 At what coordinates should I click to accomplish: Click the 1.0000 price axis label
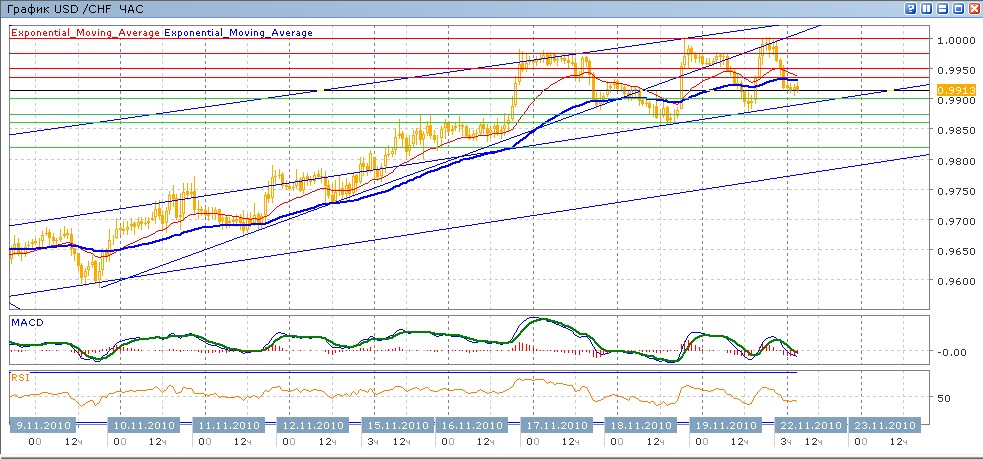tap(954, 40)
